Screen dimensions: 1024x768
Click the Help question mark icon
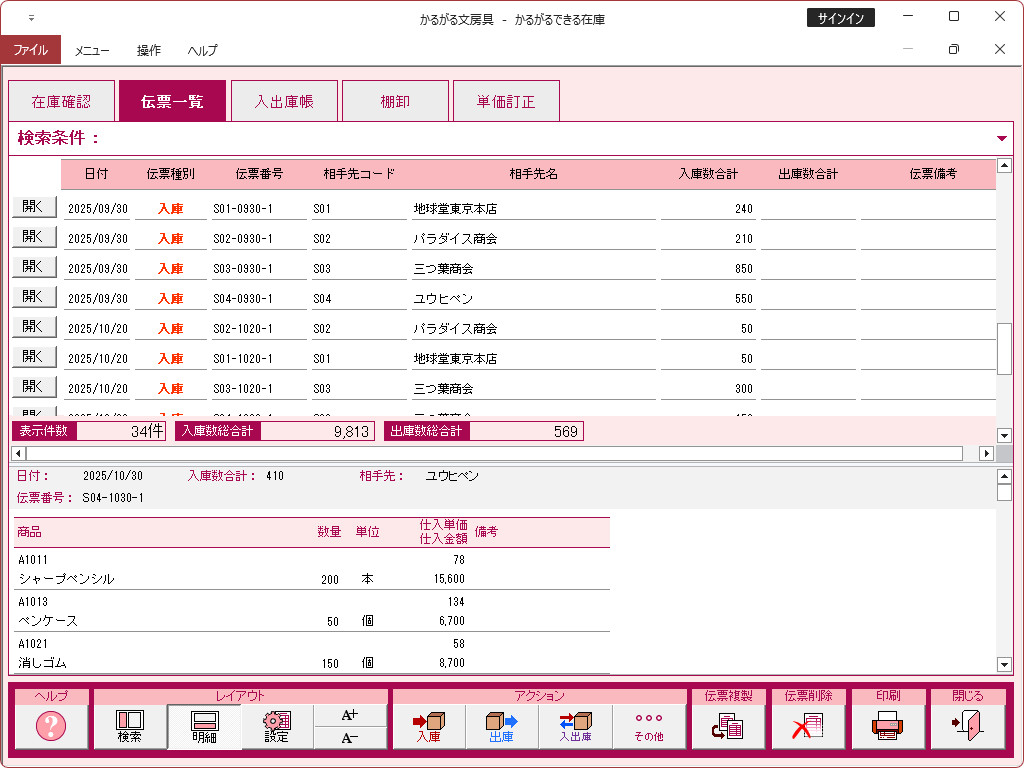(52, 727)
